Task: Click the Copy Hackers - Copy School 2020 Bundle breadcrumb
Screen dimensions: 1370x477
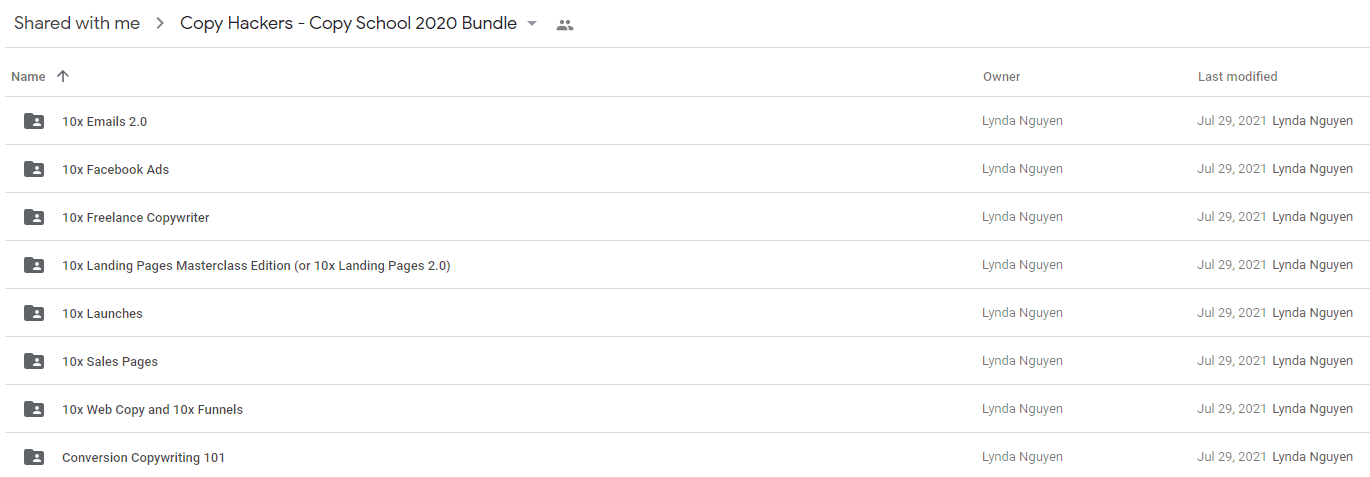Action: point(348,24)
